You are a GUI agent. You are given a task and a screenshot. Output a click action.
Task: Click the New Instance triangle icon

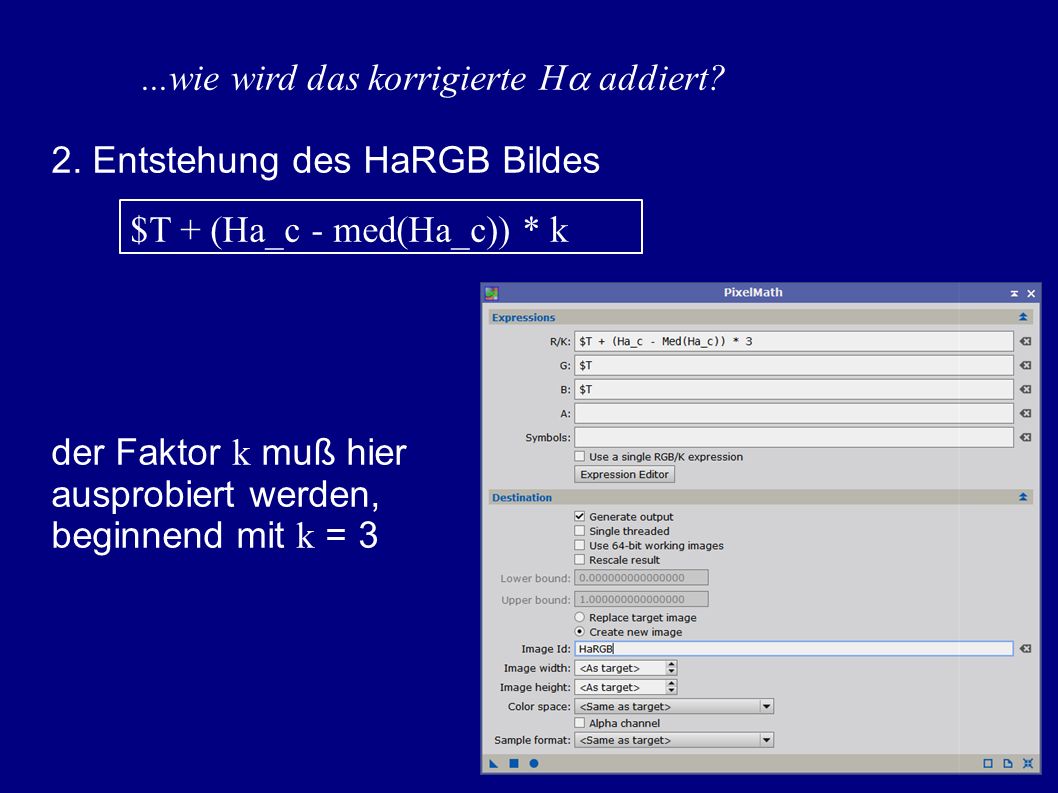point(494,763)
